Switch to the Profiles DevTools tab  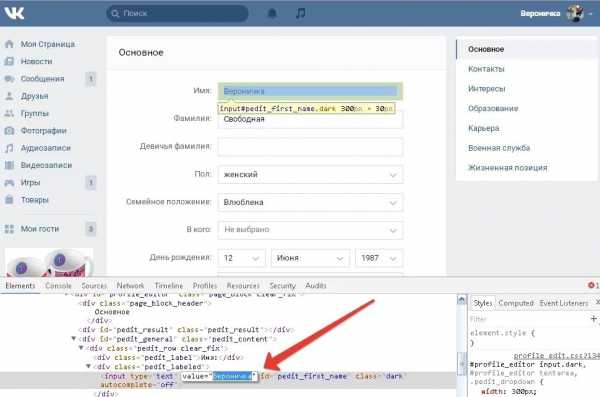pyautogui.click(x=205, y=286)
